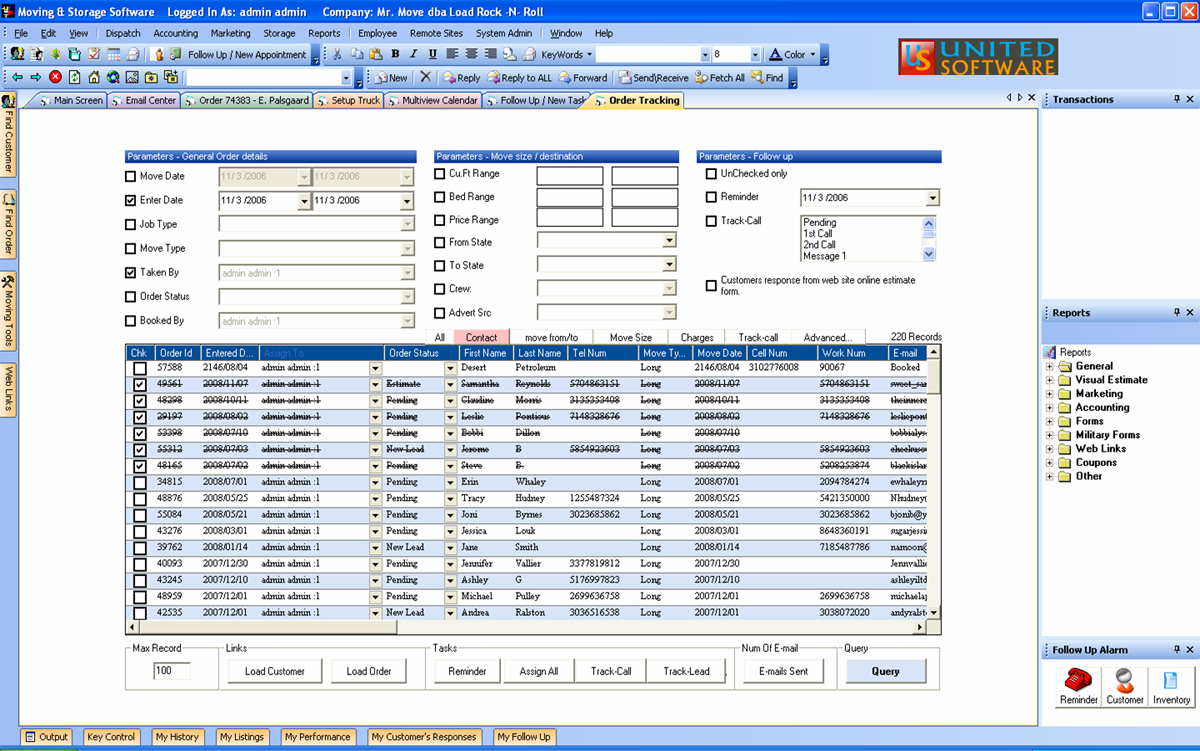The image size is (1200, 751).
Task: Enable the Order Status filter checkbox
Action: point(131,297)
